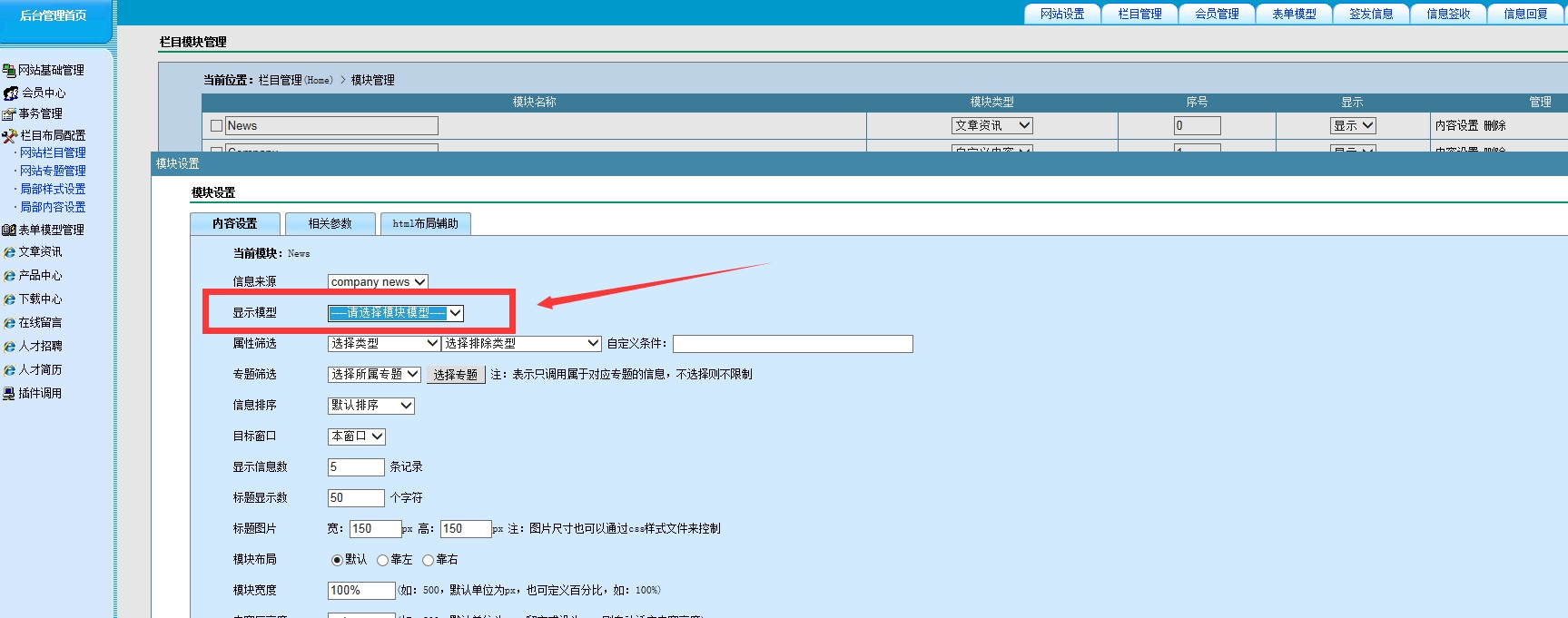Click the 事务管理 sidebar icon
The width and height of the screenshot is (1568, 618).
pyautogui.click(x=9, y=113)
